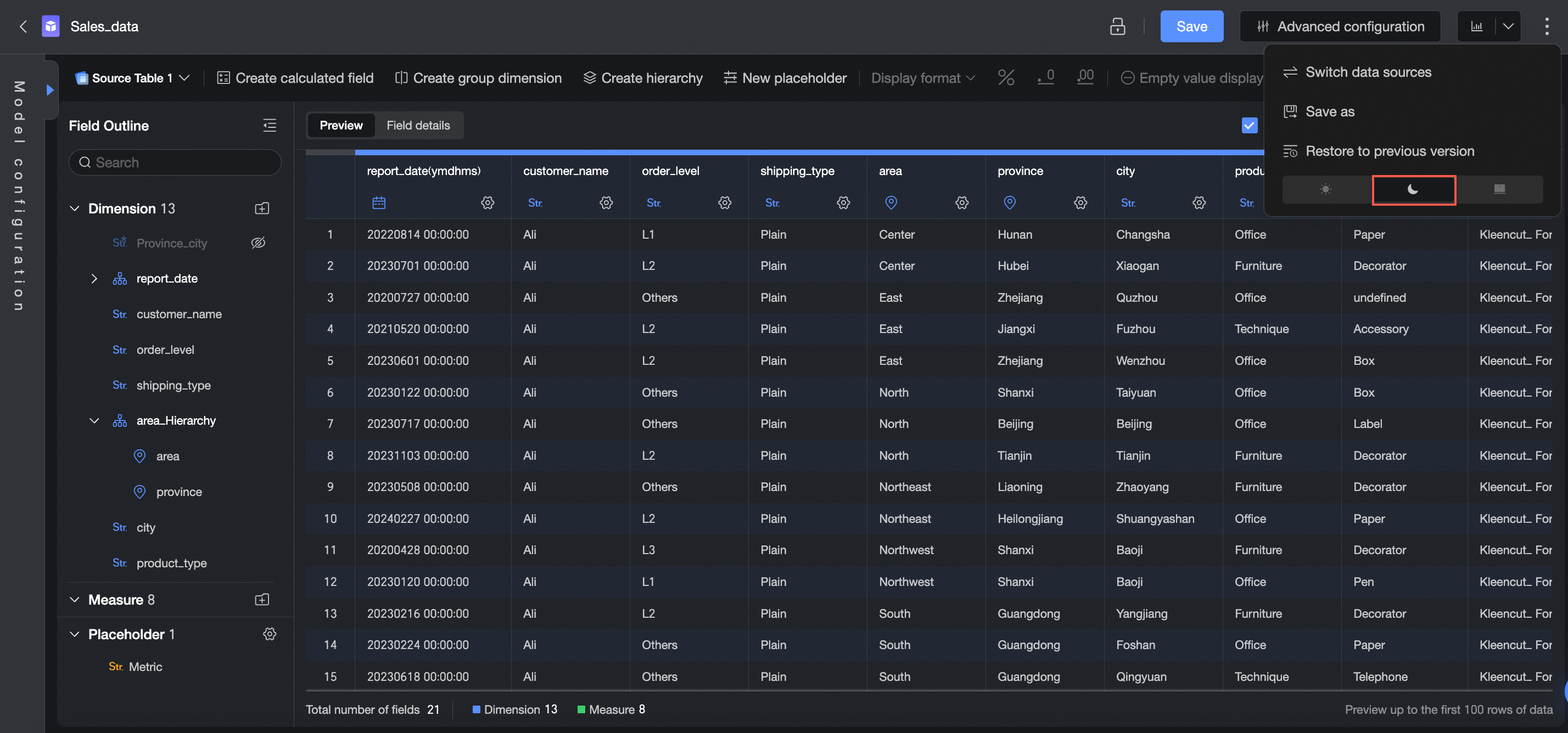Click the lock icon beside Save
The width and height of the screenshot is (1568, 733).
[1117, 27]
